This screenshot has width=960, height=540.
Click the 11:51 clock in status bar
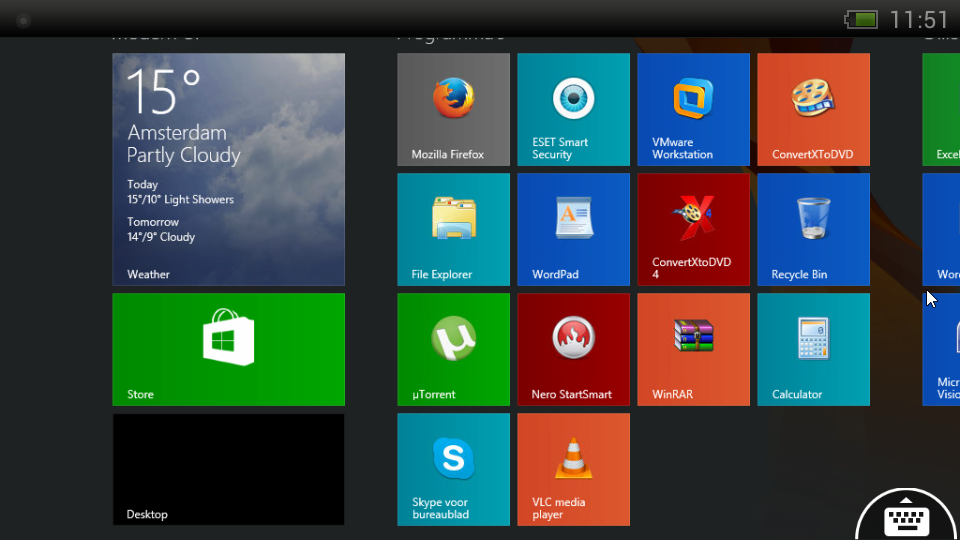click(x=918, y=20)
